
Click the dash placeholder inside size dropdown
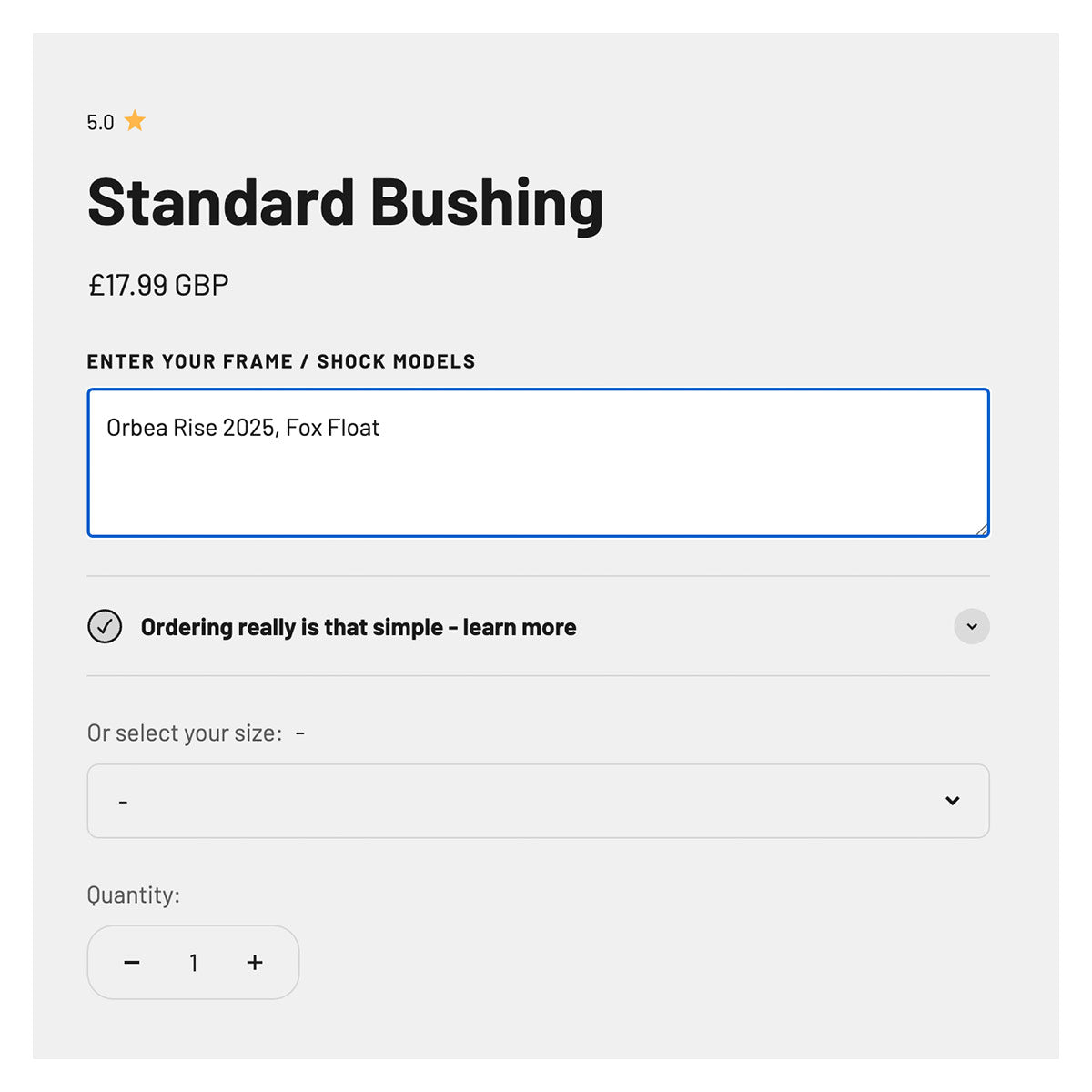pos(123,802)
